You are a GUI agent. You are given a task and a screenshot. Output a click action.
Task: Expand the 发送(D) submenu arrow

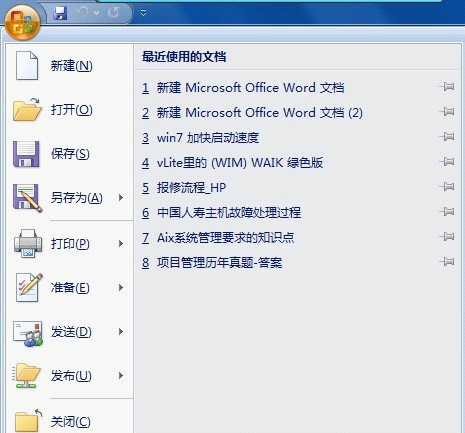121,331
